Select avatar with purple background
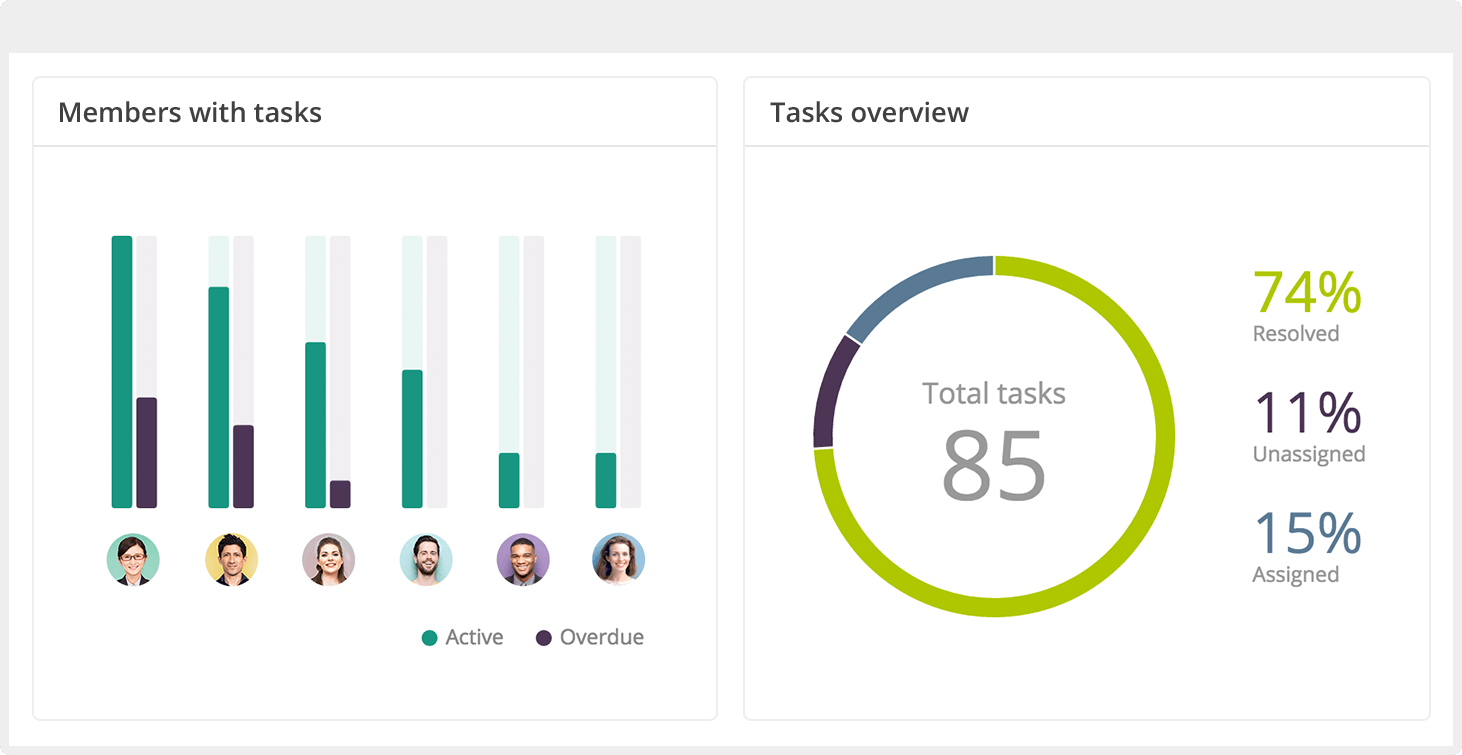 click(x=522, y=559)
